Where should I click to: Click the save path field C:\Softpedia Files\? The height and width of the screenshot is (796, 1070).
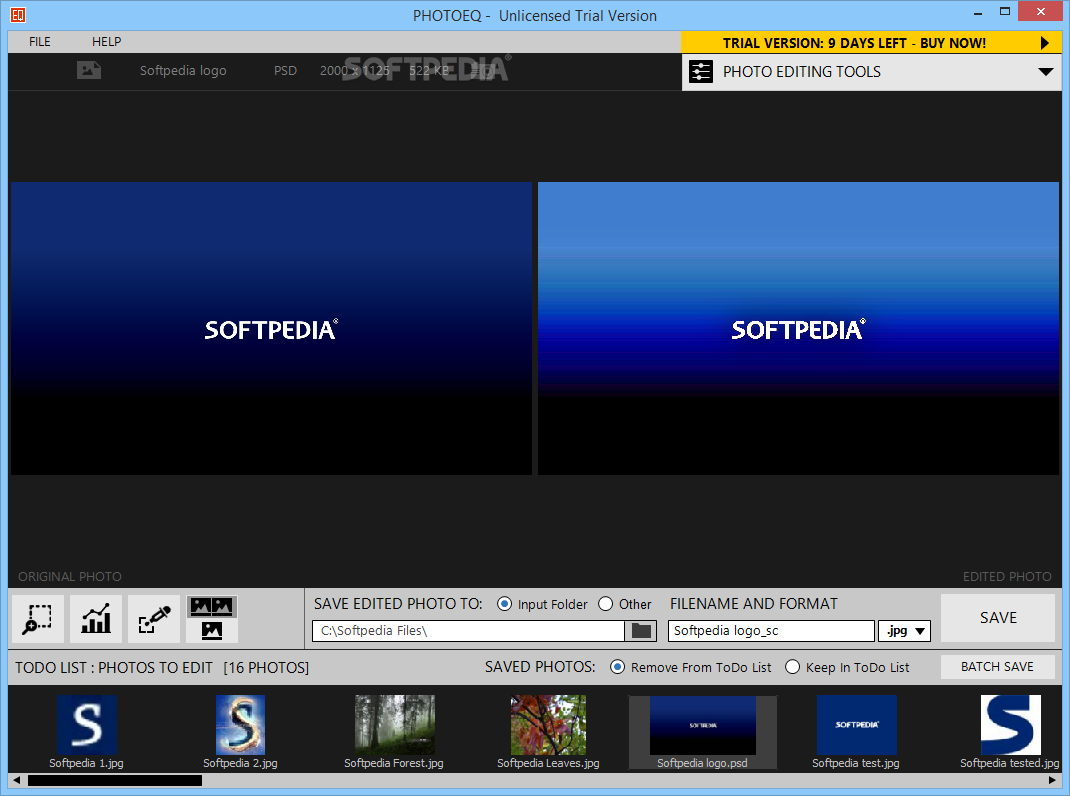[x=468, y=631]
